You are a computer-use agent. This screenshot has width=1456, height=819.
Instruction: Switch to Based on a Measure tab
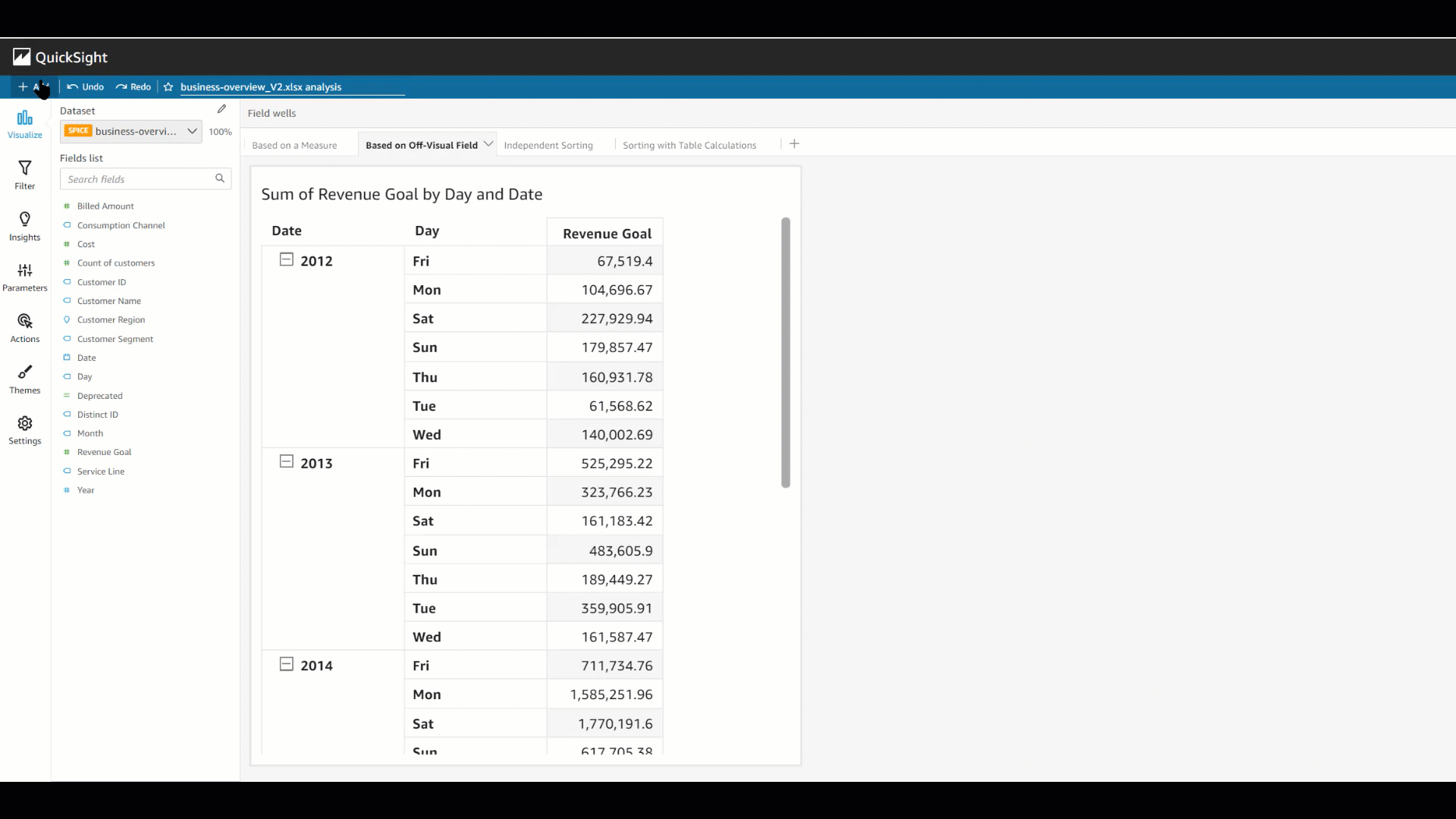(x=294, y=146)
